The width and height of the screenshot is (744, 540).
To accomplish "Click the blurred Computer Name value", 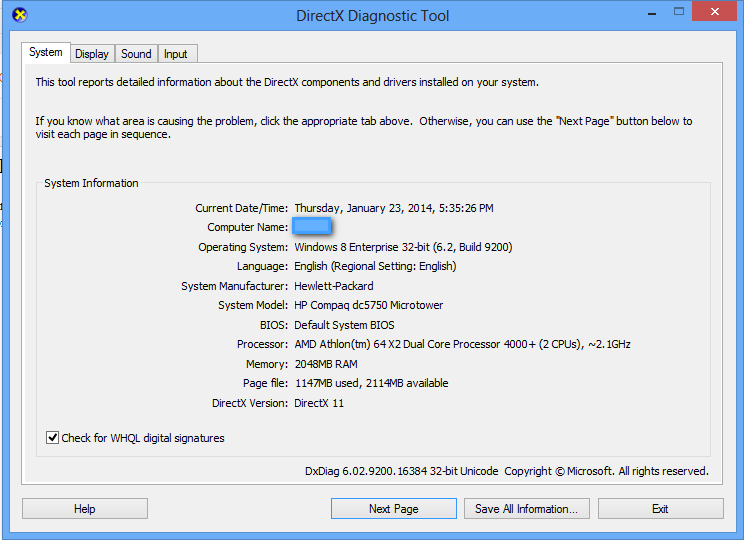I will (x=311, y=226).
